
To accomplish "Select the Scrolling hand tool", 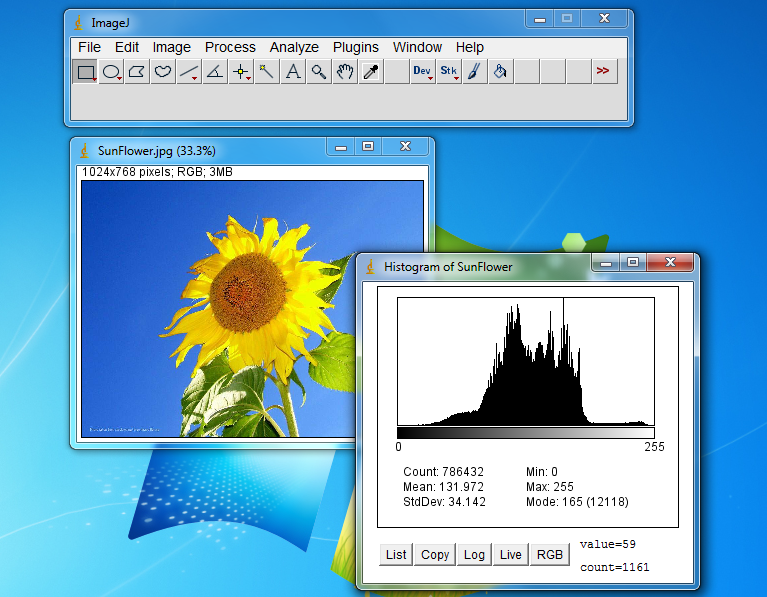I will click(345, 72).
